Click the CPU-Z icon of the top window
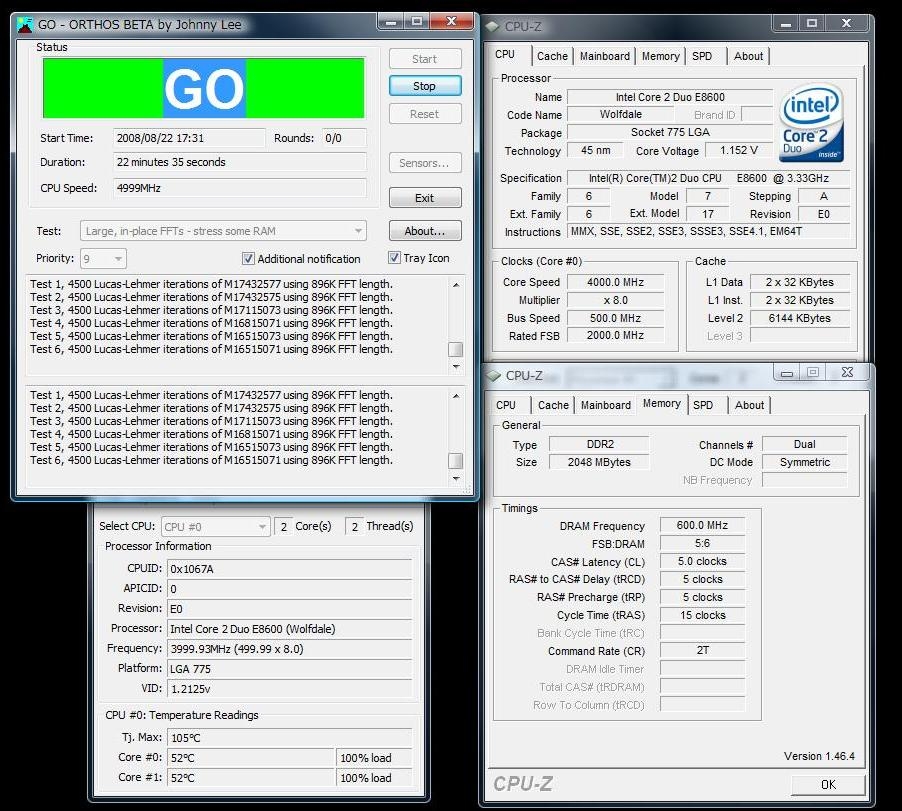The height and width of the screenshot is (811, 902). click(x=493, y=26)
